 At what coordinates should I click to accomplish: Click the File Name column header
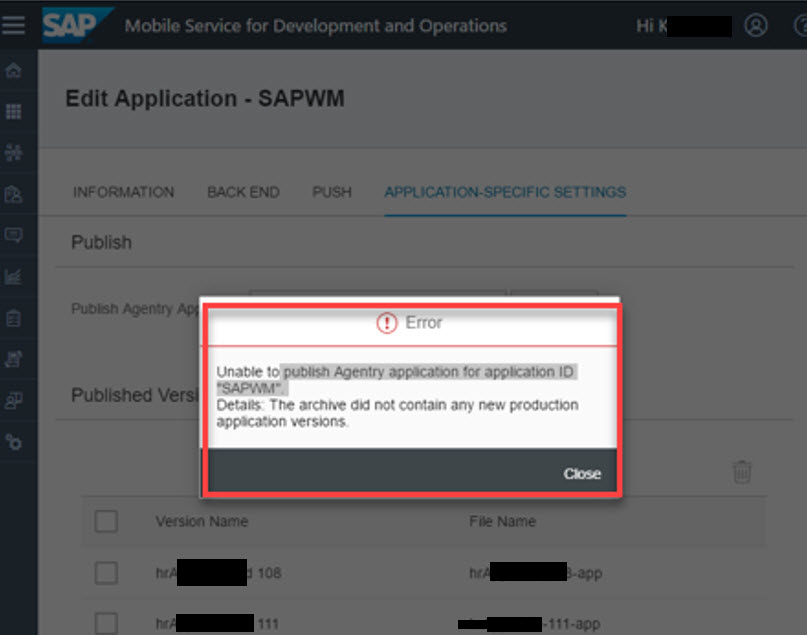click(502, 521)
